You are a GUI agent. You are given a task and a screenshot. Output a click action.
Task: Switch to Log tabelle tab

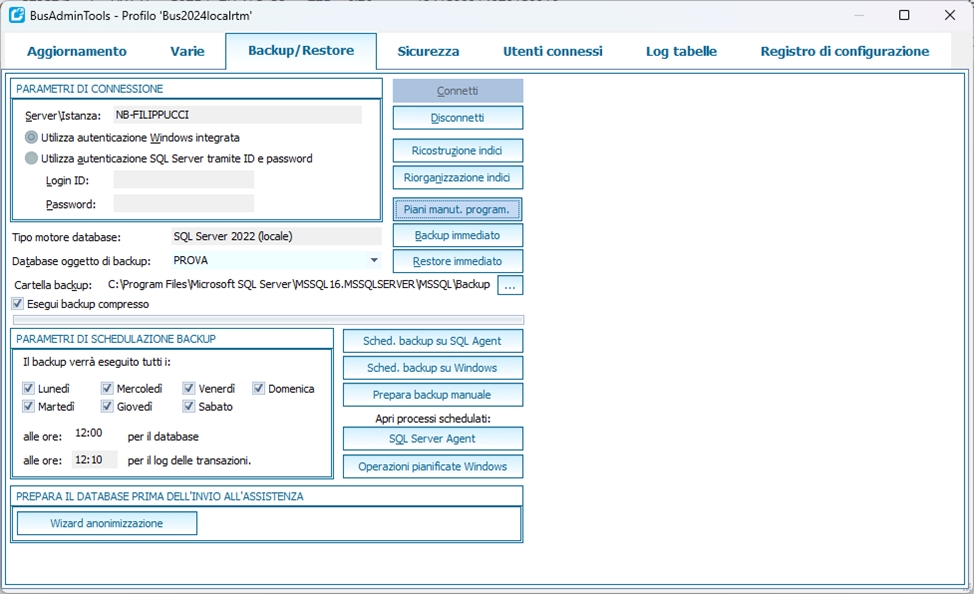coord(681,52)
